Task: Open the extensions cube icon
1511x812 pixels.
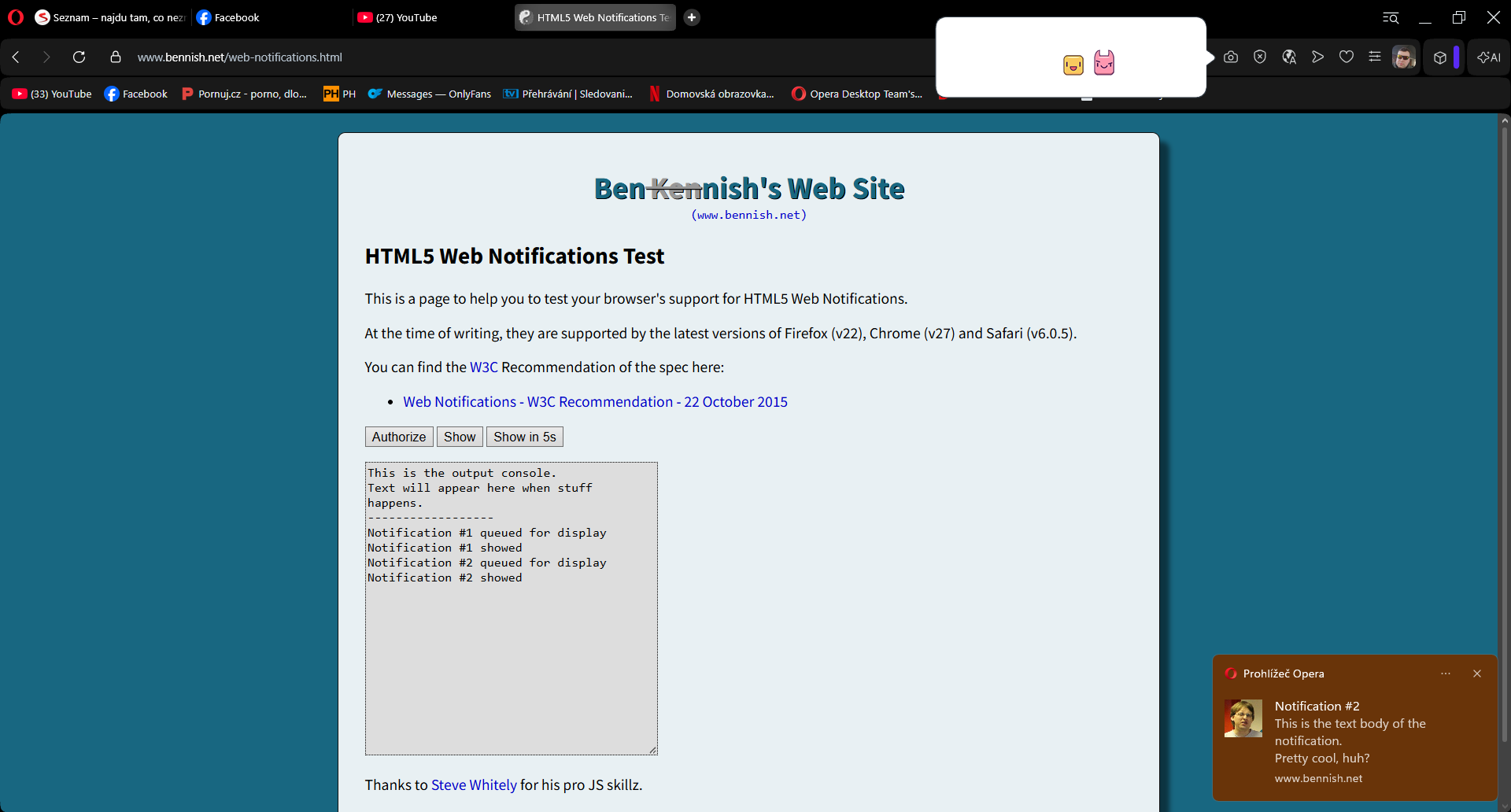Action: [1440, 57]
